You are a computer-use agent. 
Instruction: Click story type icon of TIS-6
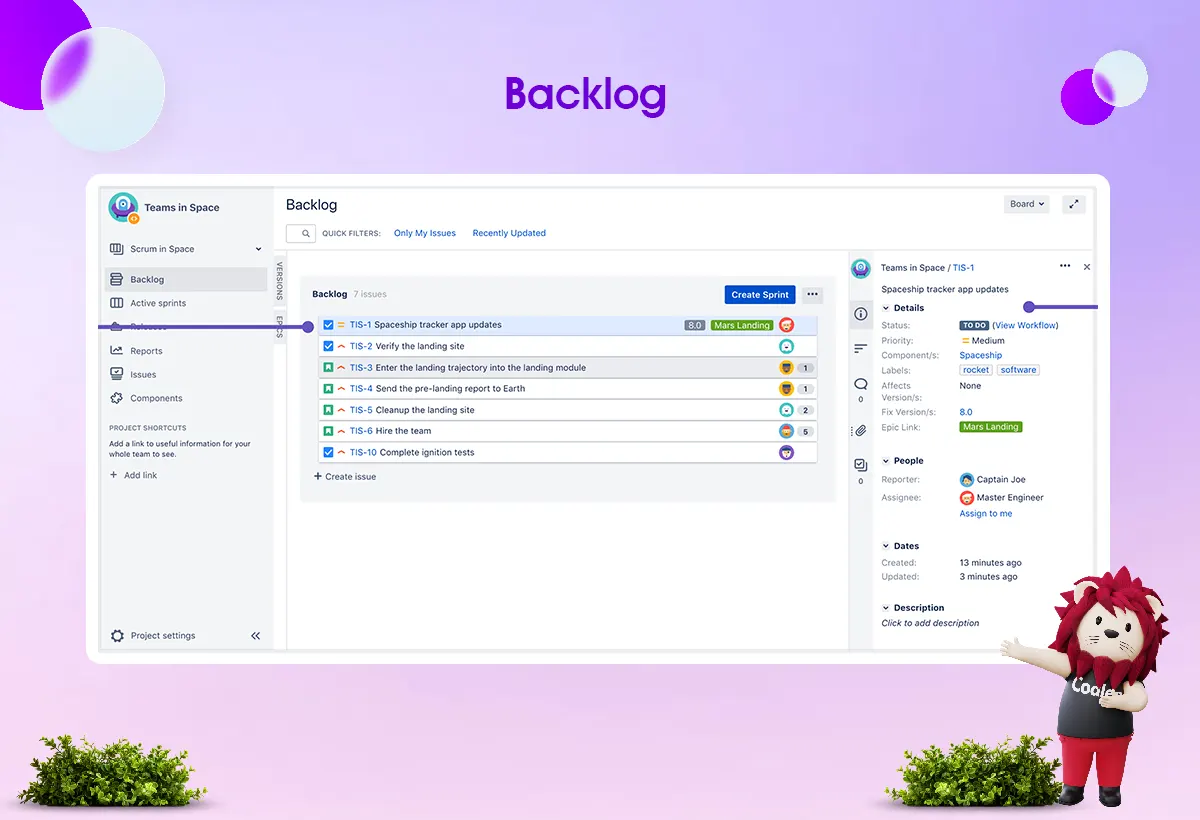point(328,431)
